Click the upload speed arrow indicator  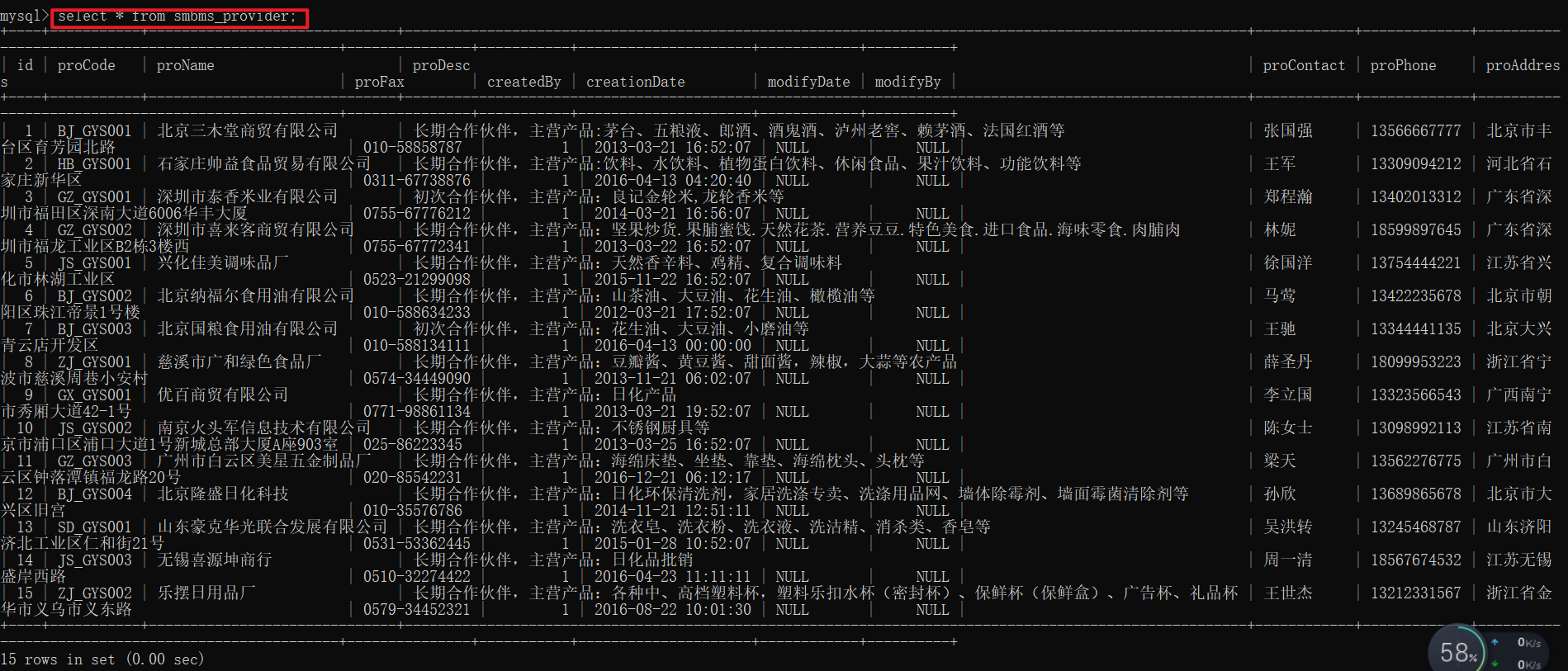1495,642
